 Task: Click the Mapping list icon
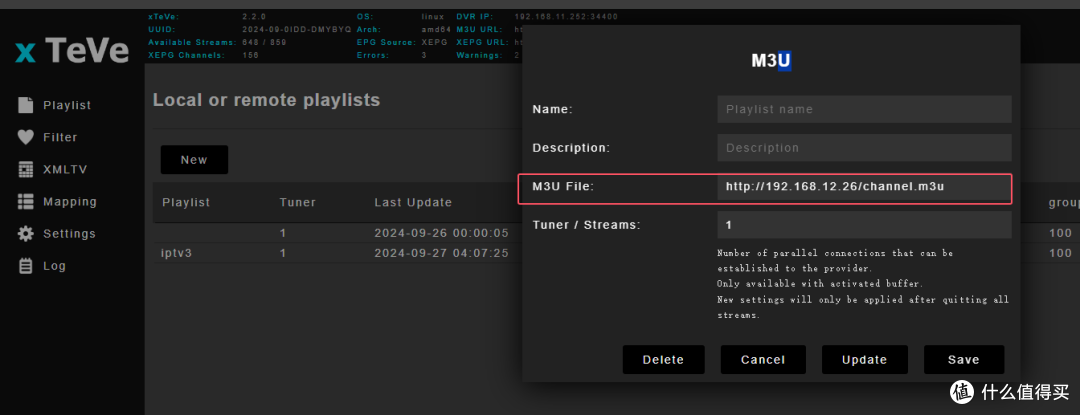click(x=25, y=202)
